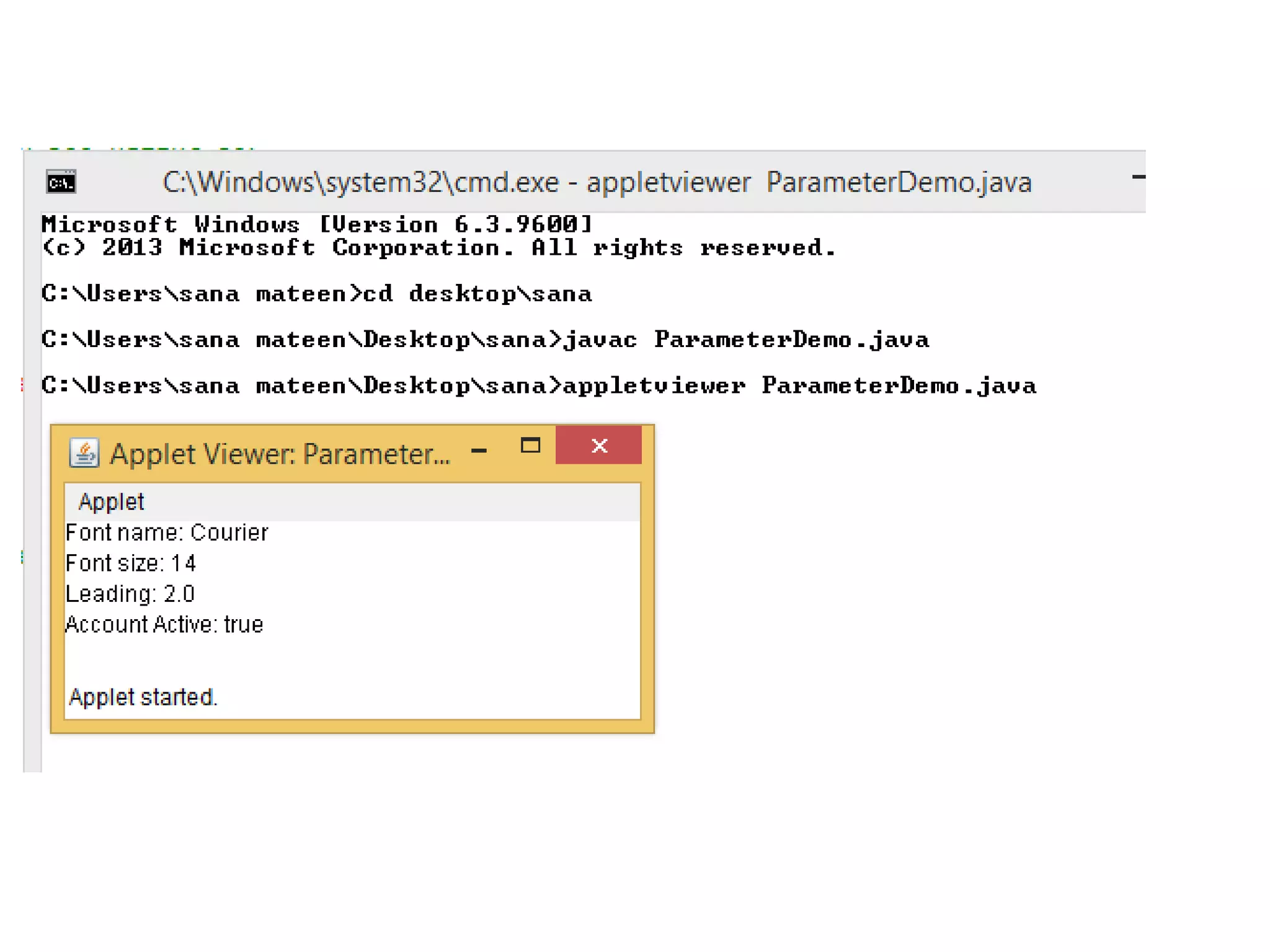1270x952 pixels.
Task: Click the cmd.exe appletviewer title bar text
Action: [597, 182]
